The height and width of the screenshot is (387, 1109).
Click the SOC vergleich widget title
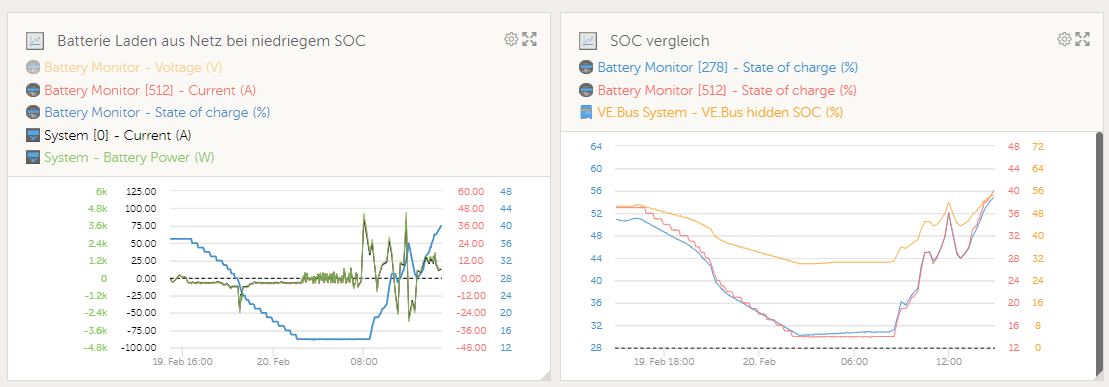[x=660, y=41]
